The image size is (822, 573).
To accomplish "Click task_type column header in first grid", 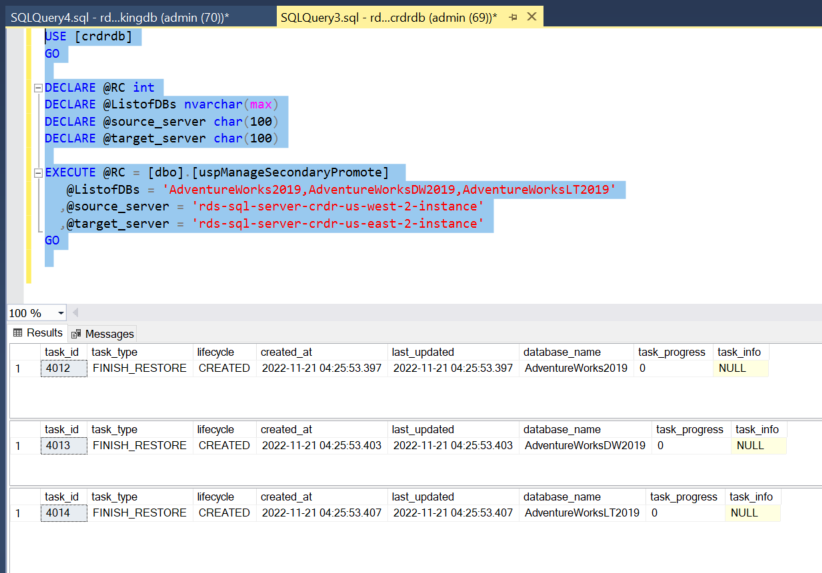I will coord(115,352).
